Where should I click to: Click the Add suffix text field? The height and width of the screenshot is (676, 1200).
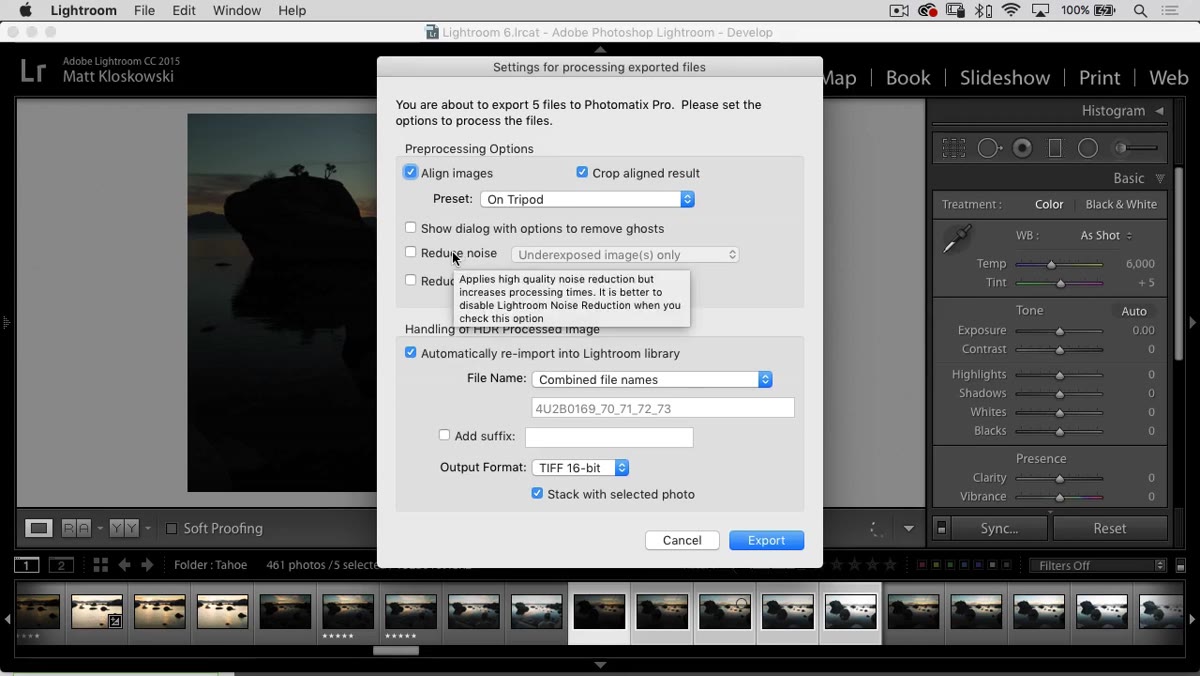(x=609, y=437)
